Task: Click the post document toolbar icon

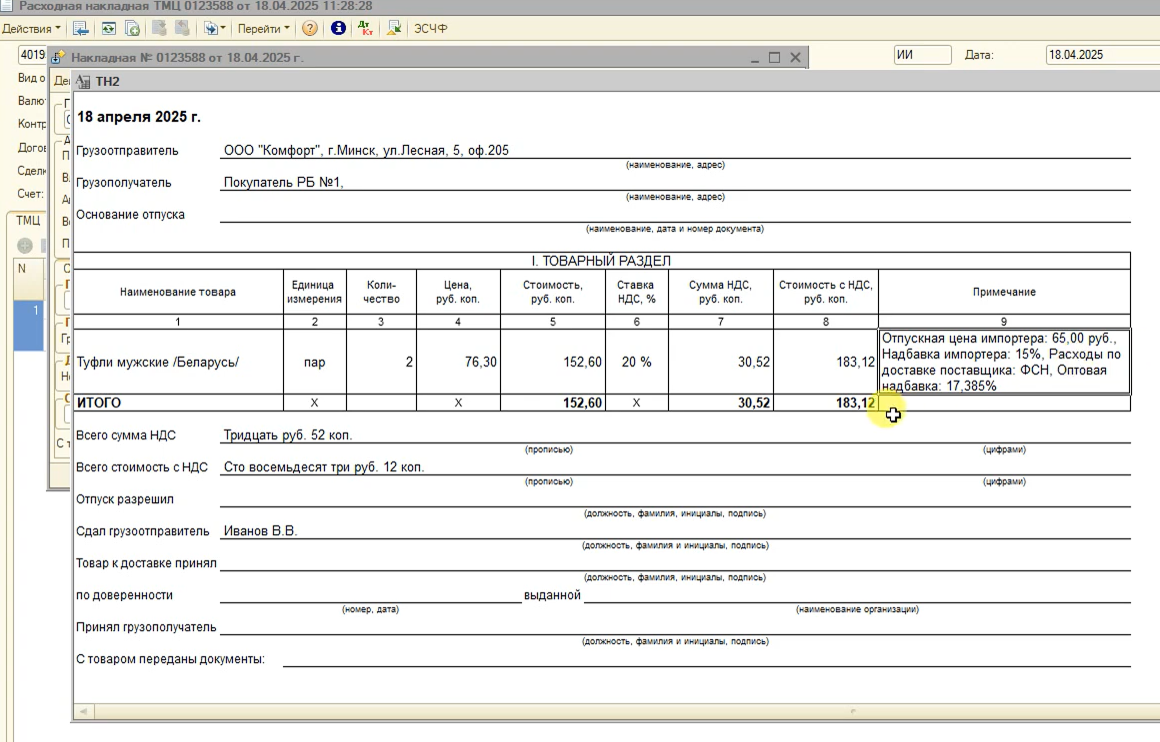Action: pyautogui.click(x=159, y=29)
